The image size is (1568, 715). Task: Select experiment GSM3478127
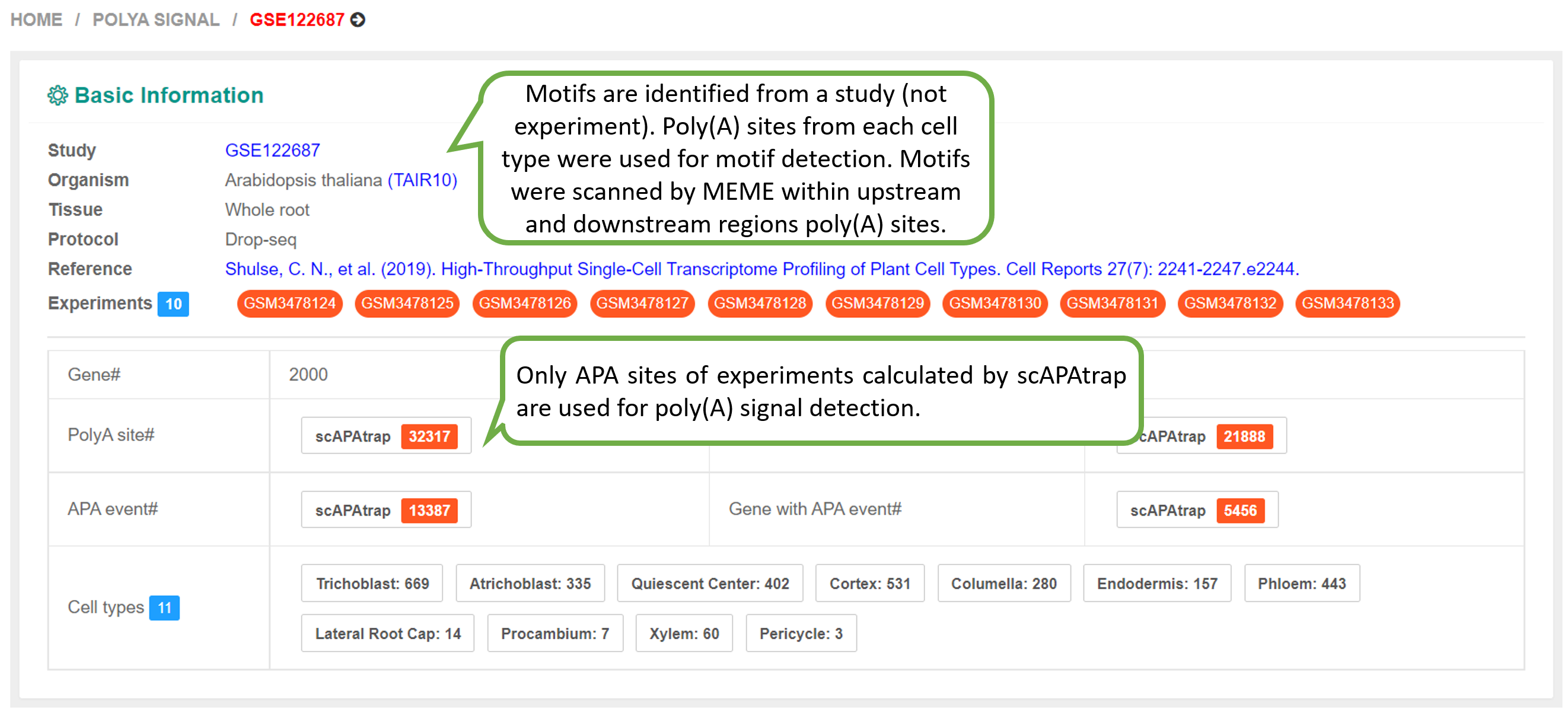[642, 303]
